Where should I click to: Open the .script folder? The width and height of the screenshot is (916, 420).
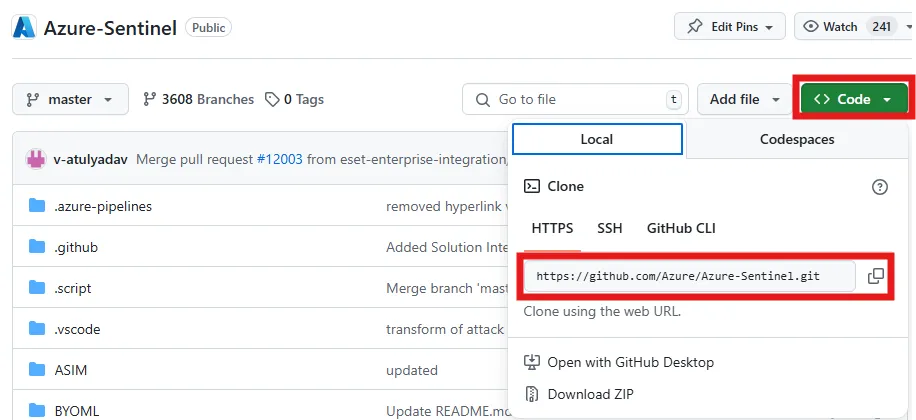[73, 288]
